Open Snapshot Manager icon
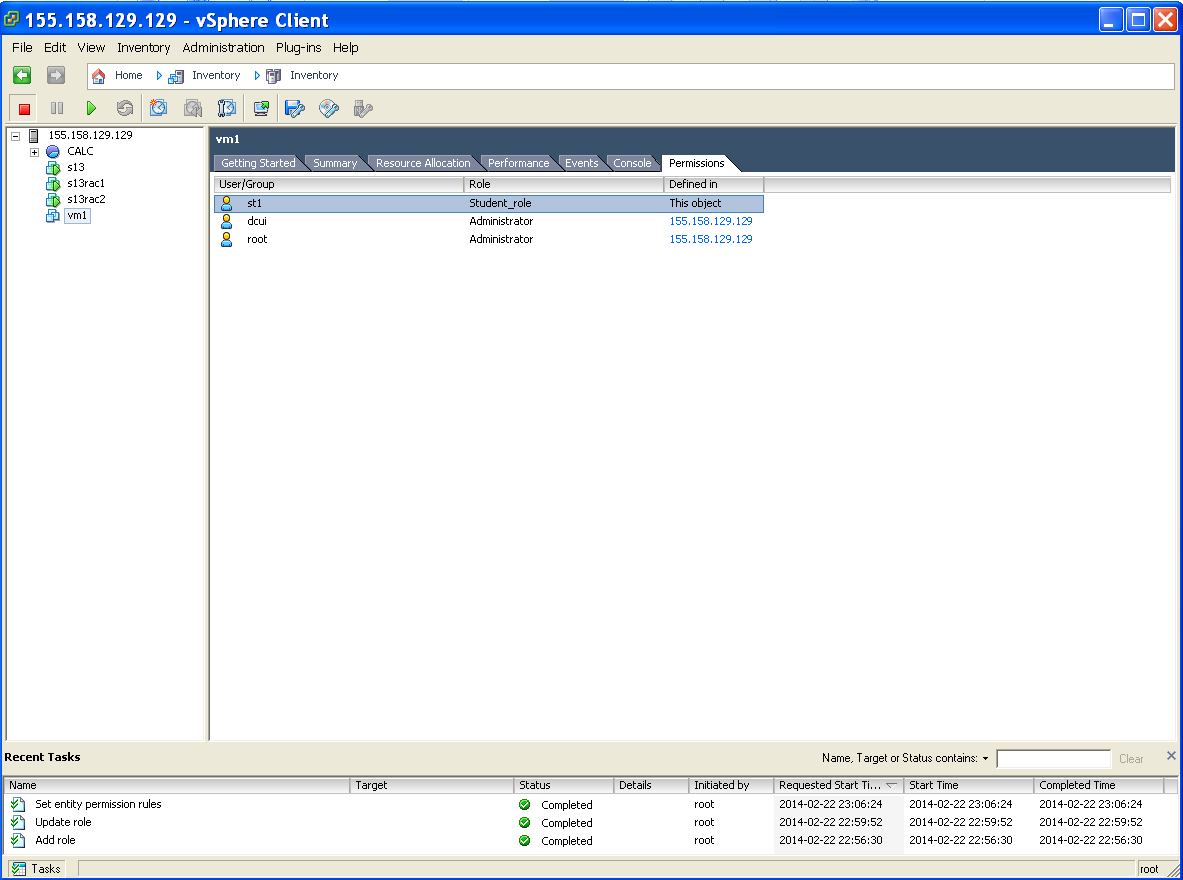1183x880 pixels. tap(226, 109)
